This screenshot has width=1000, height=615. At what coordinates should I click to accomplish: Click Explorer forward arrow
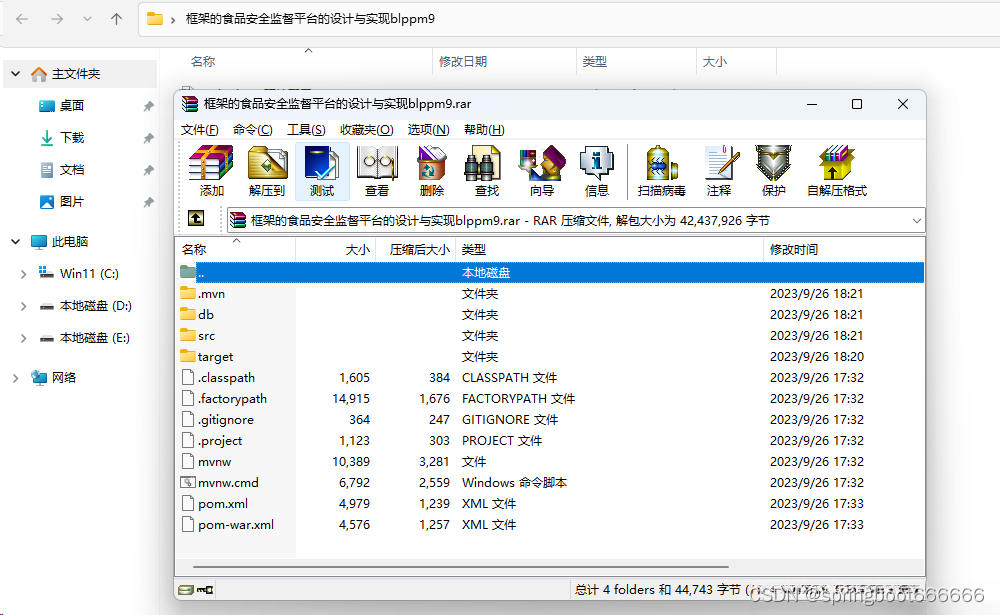coord(57,19)
